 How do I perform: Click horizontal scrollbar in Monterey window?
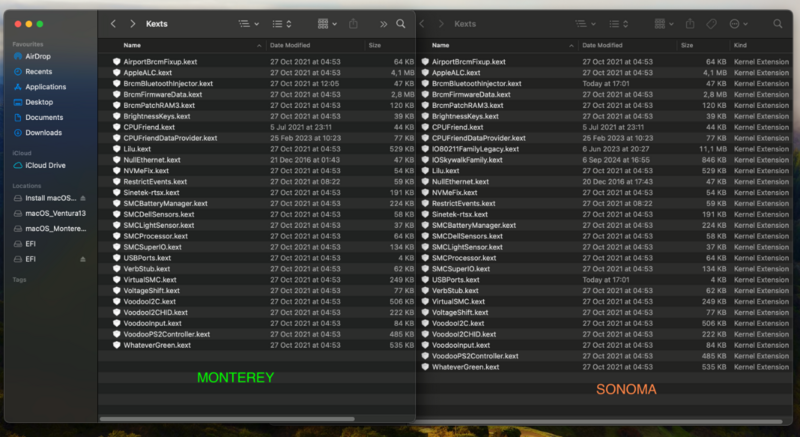(227, 419)
